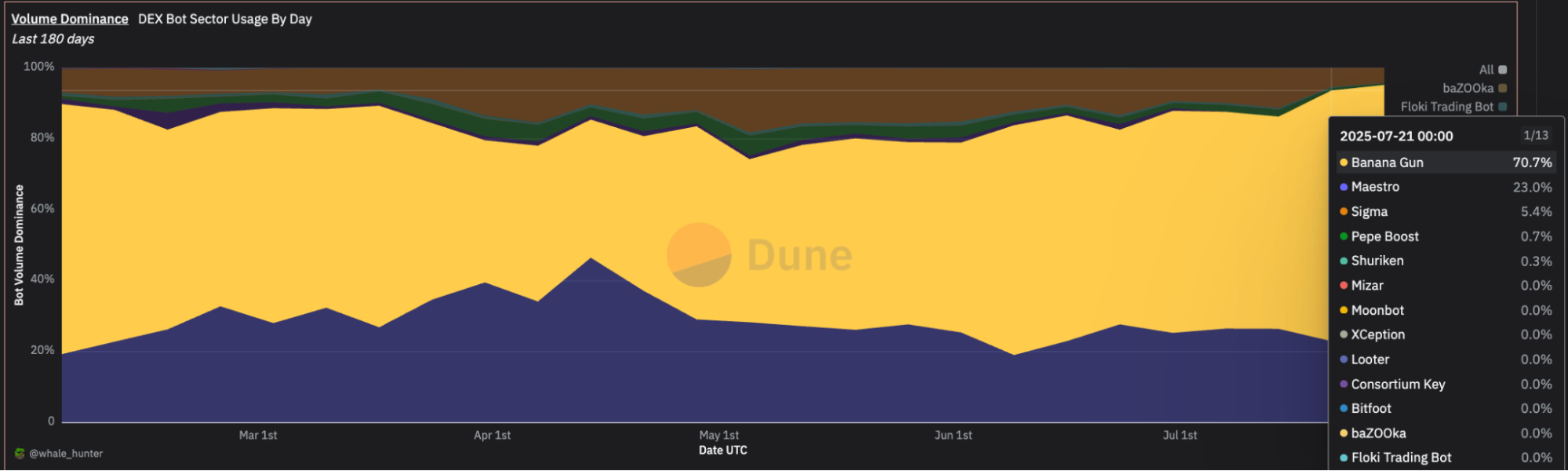1568x471 pixels.
Task: Toggle the Floki Trading Bot entry in the chart legend
Action: tap(1453, 107)
